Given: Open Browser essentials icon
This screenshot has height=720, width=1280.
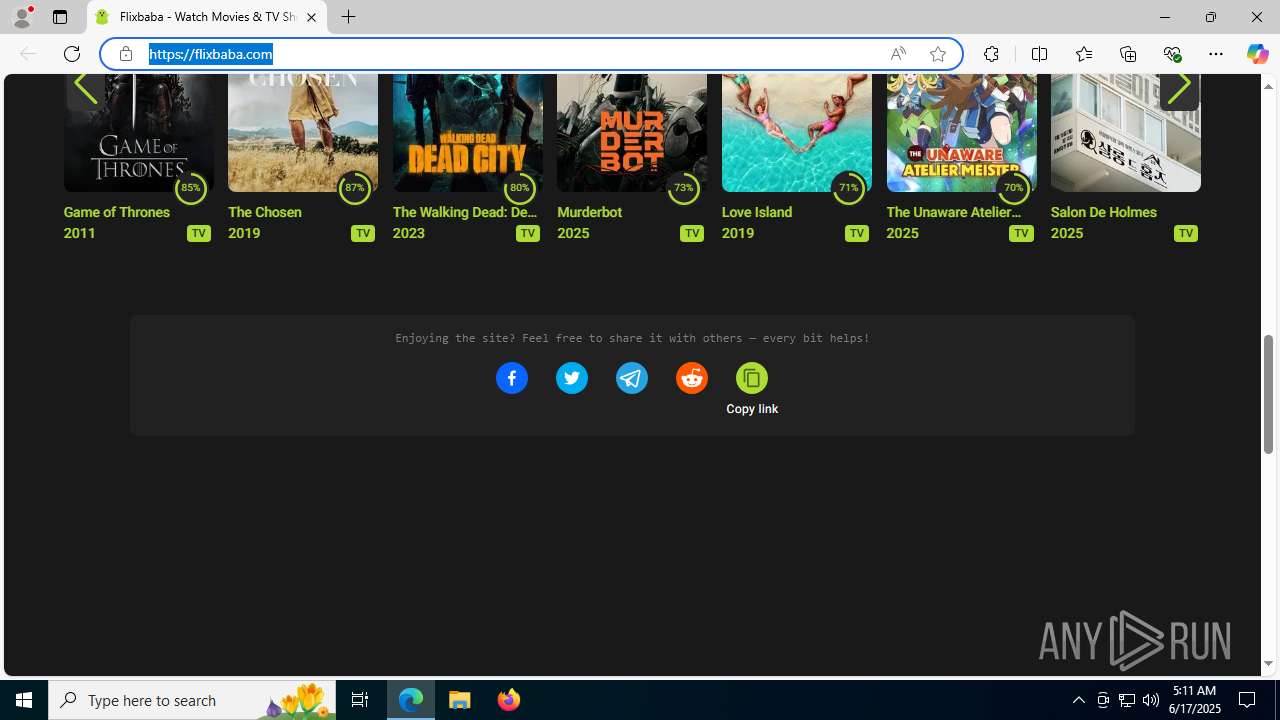Looking at the screenshot, I should [1172, 54].
